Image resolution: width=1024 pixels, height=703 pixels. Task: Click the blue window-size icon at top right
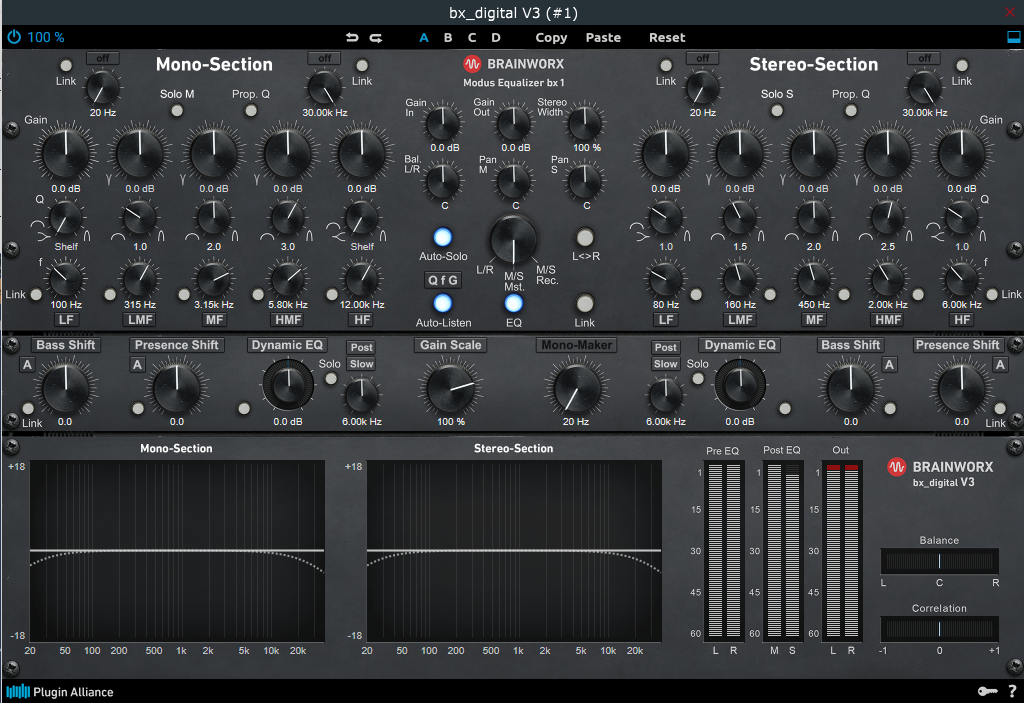pyautogui.click(x=1014, y=37)
